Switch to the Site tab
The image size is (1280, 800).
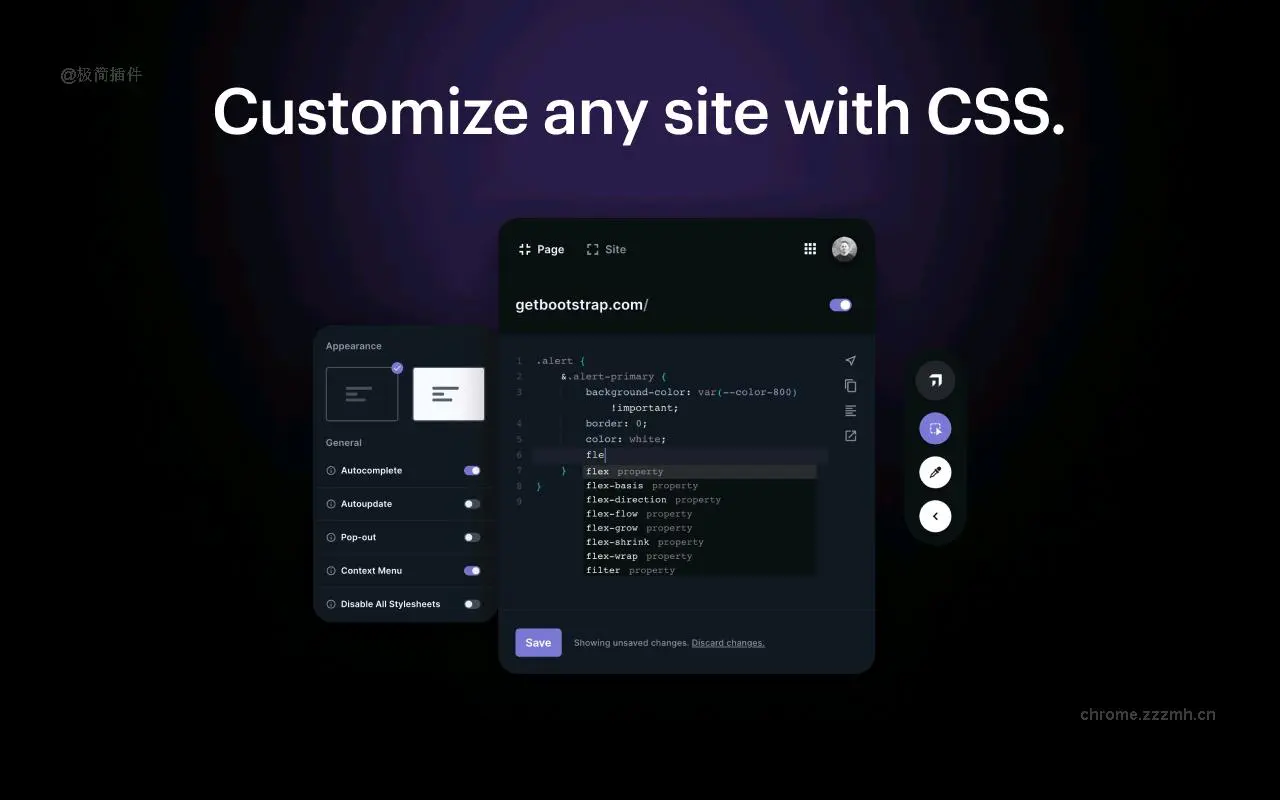(x=607, y=249)
